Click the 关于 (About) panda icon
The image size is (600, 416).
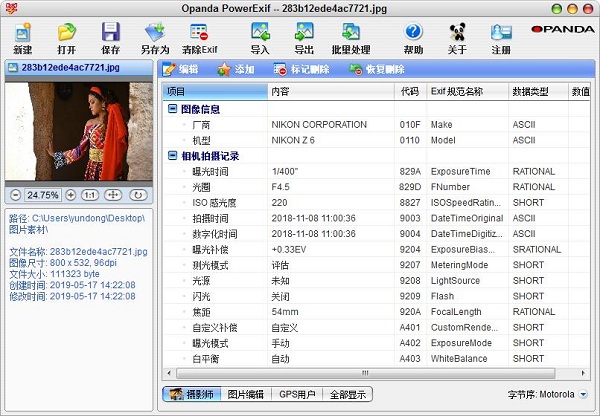[457, 37]
